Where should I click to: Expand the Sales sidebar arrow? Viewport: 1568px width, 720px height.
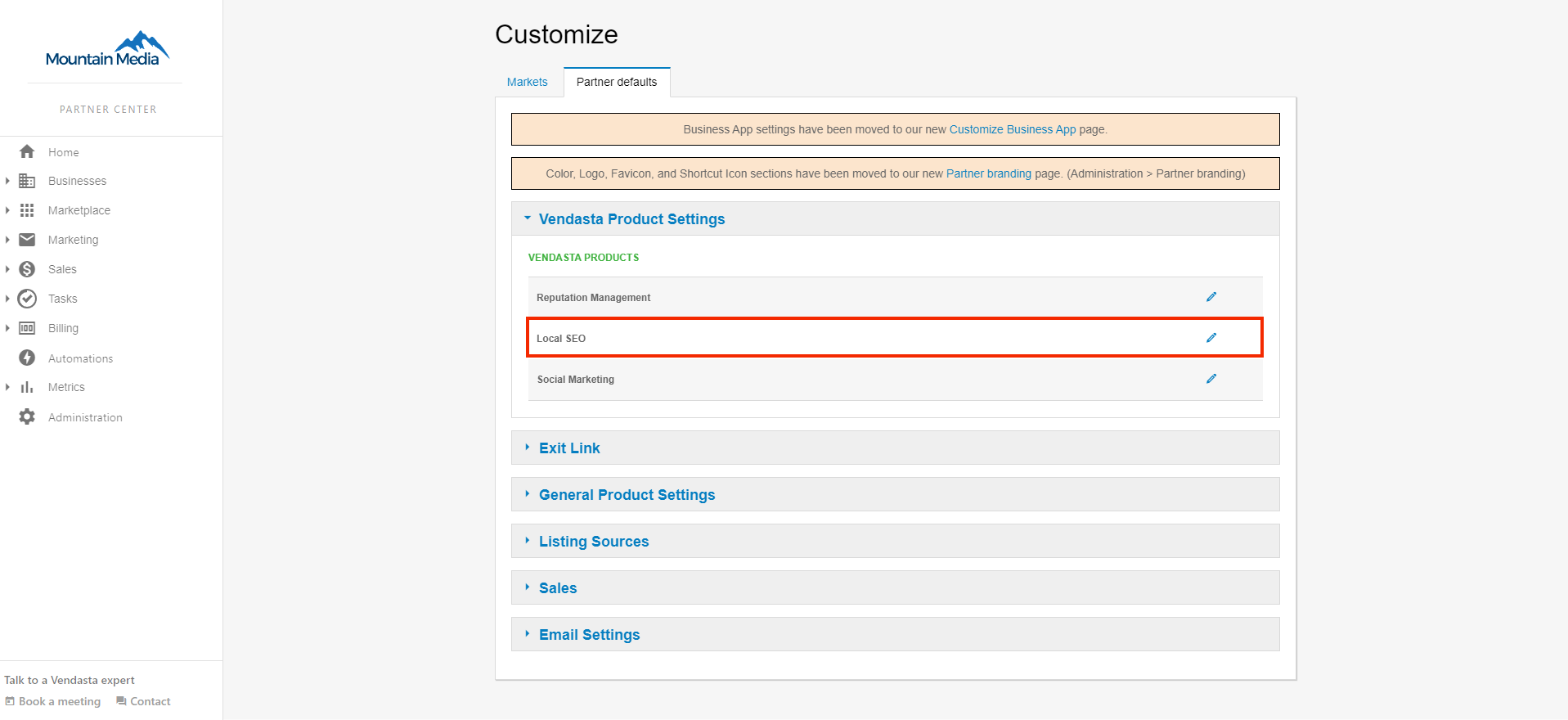tap(7, 269)
